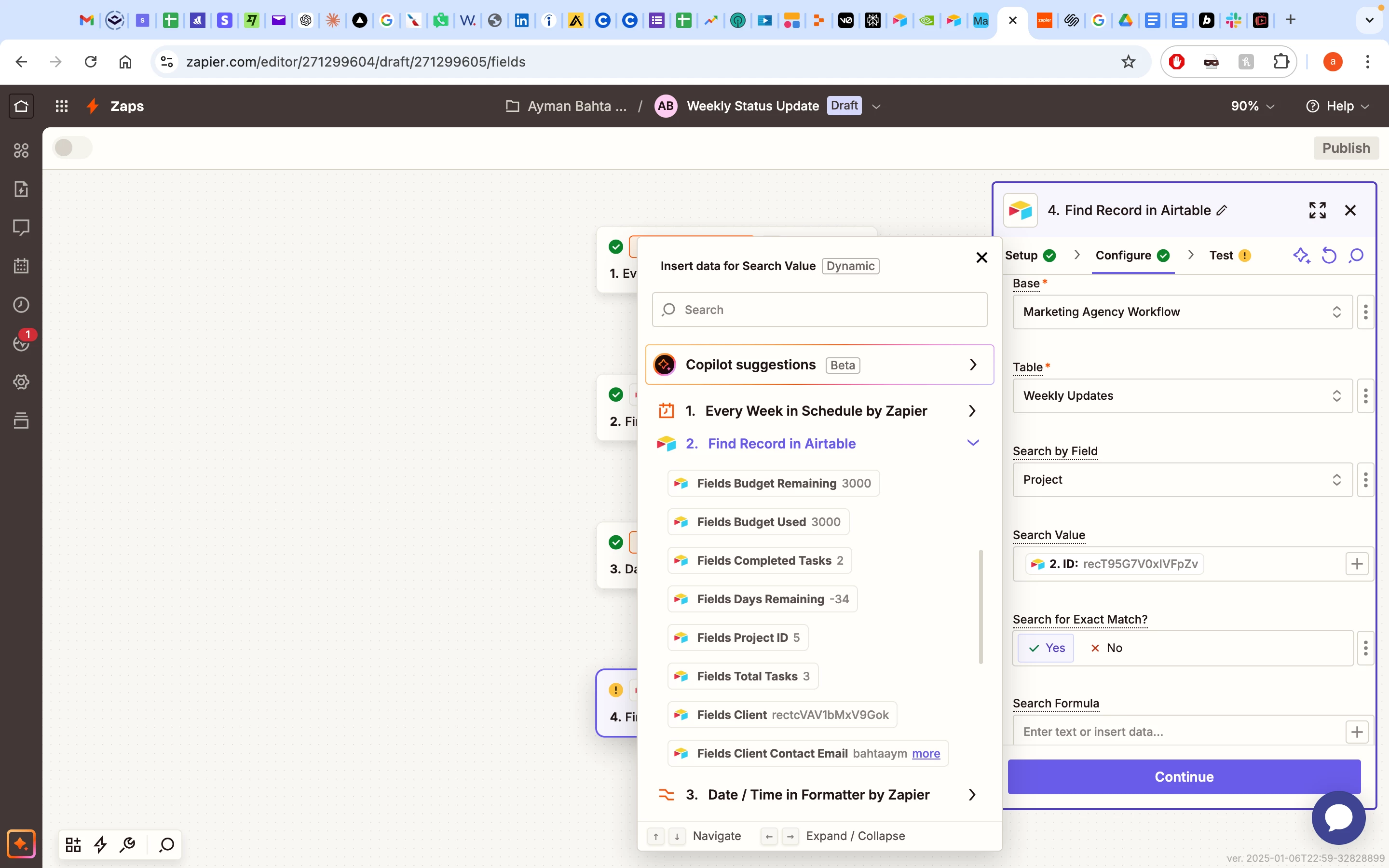
Task: Toggle the Zap on/off switch
Action: 72,148
